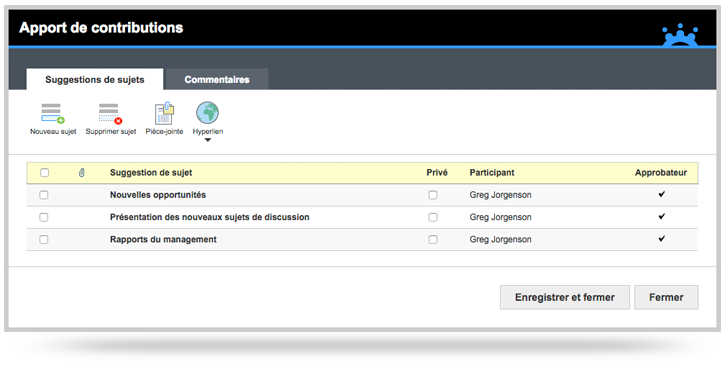The image size is (725, 367).
Task: Toggle Privé for Nouvelles opportunités
Action: (x=433, y=195)
